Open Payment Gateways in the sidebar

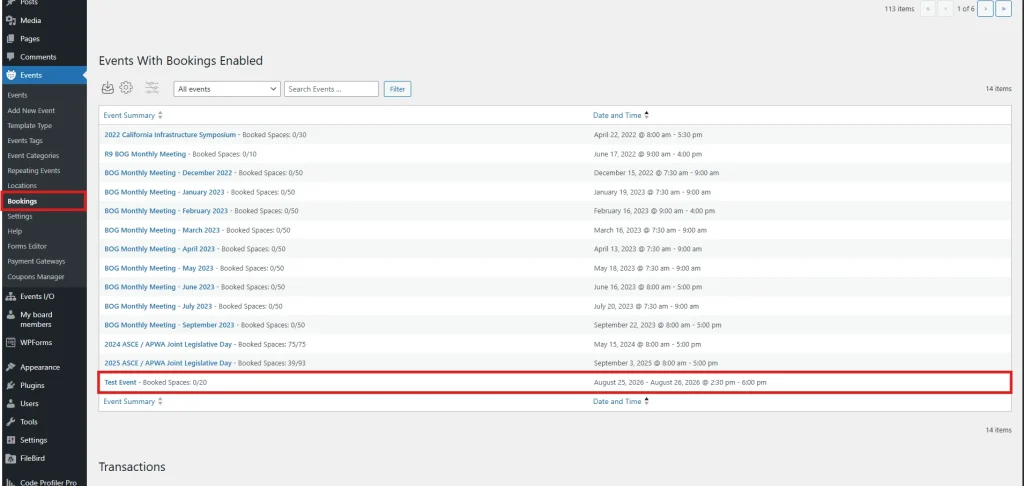(x=36, y=261)
